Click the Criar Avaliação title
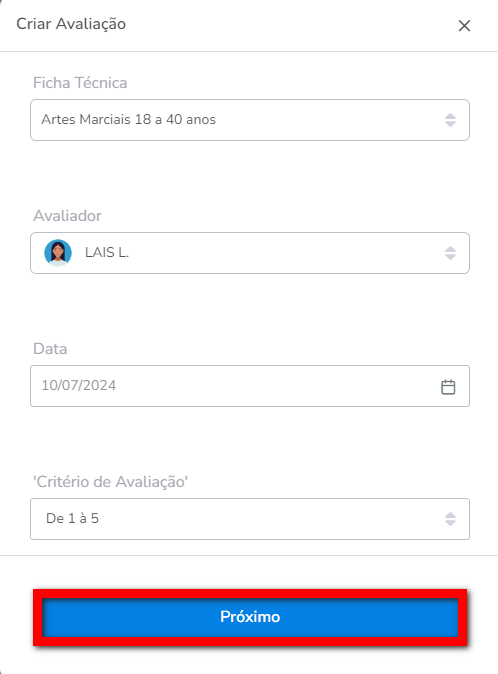The height and width of the screenshot is (674, 498). pos(71,24)
